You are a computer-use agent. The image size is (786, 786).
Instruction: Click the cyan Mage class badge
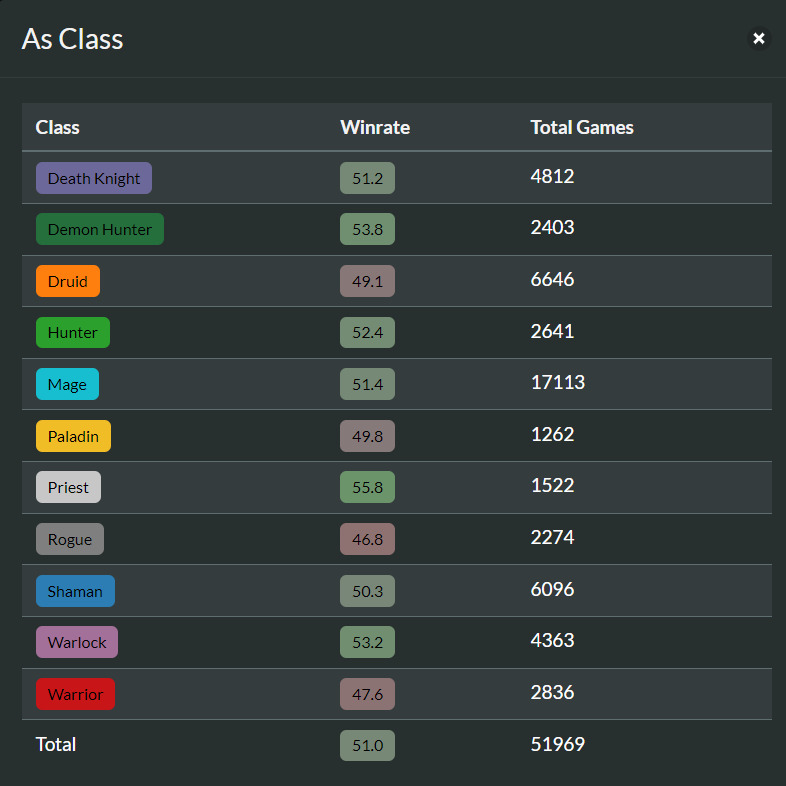pyautogui.click(x=67, y=384)
